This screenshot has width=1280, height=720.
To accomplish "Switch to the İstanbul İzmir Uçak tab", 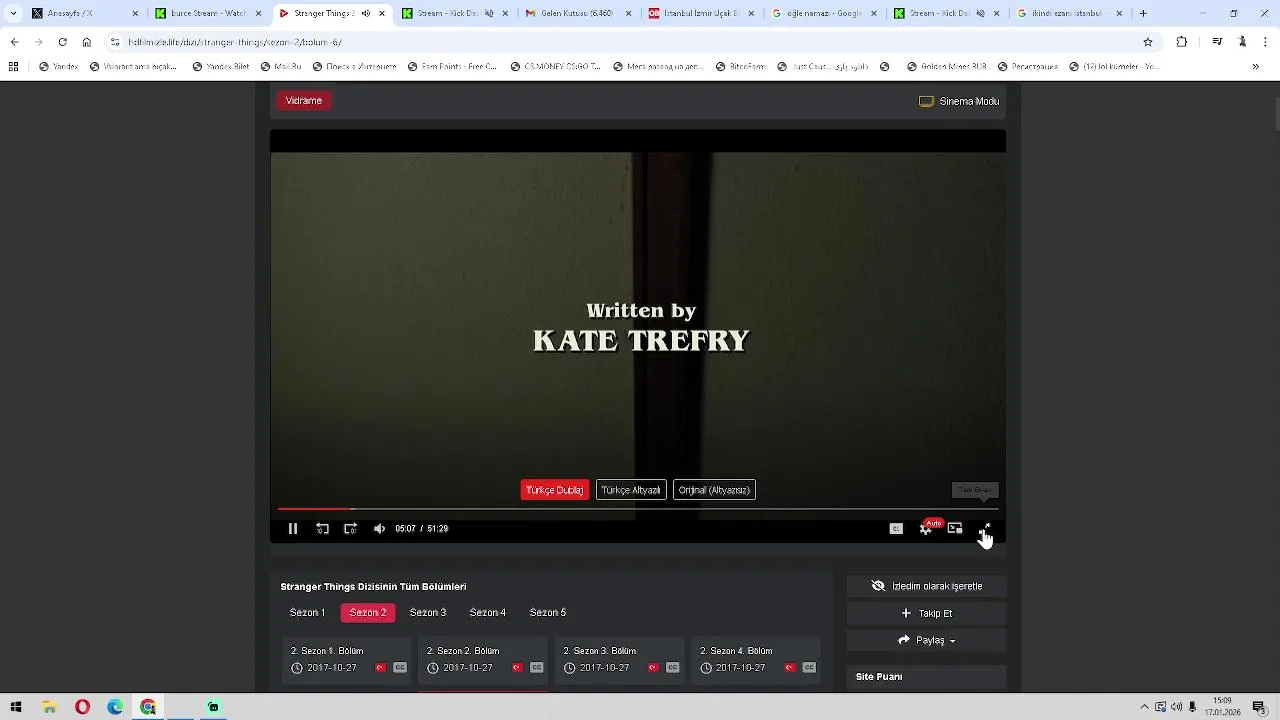I will tap(700, 13).
